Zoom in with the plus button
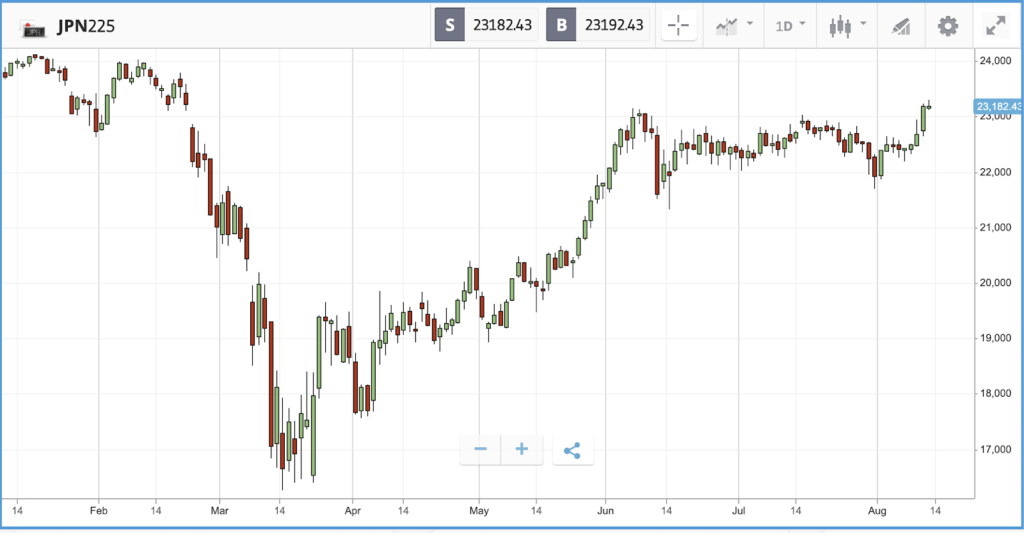The height and width of the screenshot is (533, 1024). pos(522,449)
